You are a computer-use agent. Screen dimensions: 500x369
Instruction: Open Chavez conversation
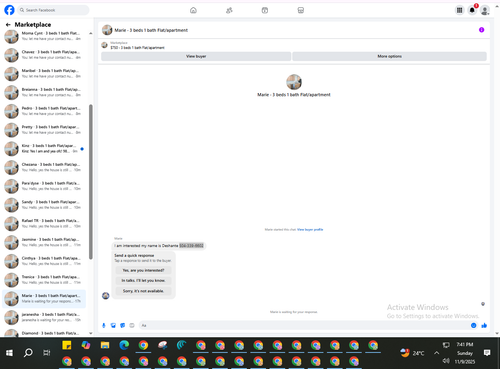pos(44,55)
